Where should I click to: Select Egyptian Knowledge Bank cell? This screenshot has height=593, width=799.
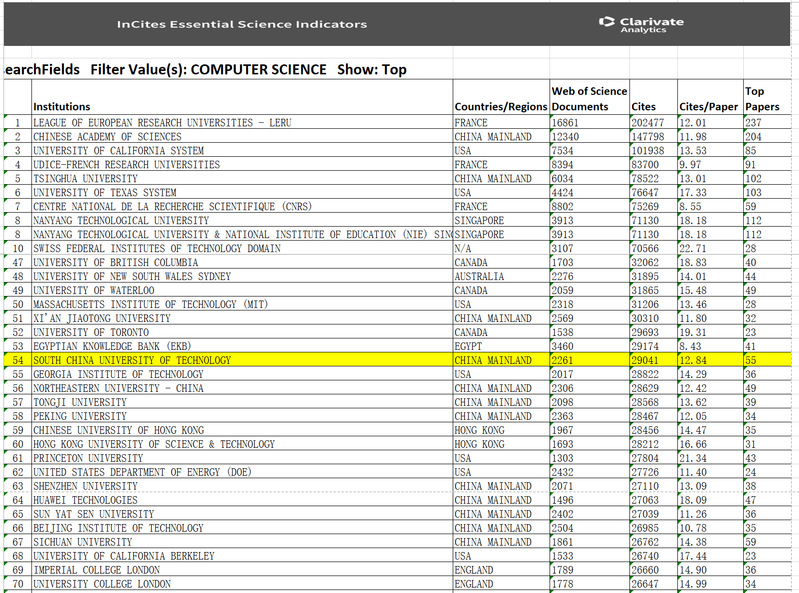pyautogui.click(x=242, y=346)
